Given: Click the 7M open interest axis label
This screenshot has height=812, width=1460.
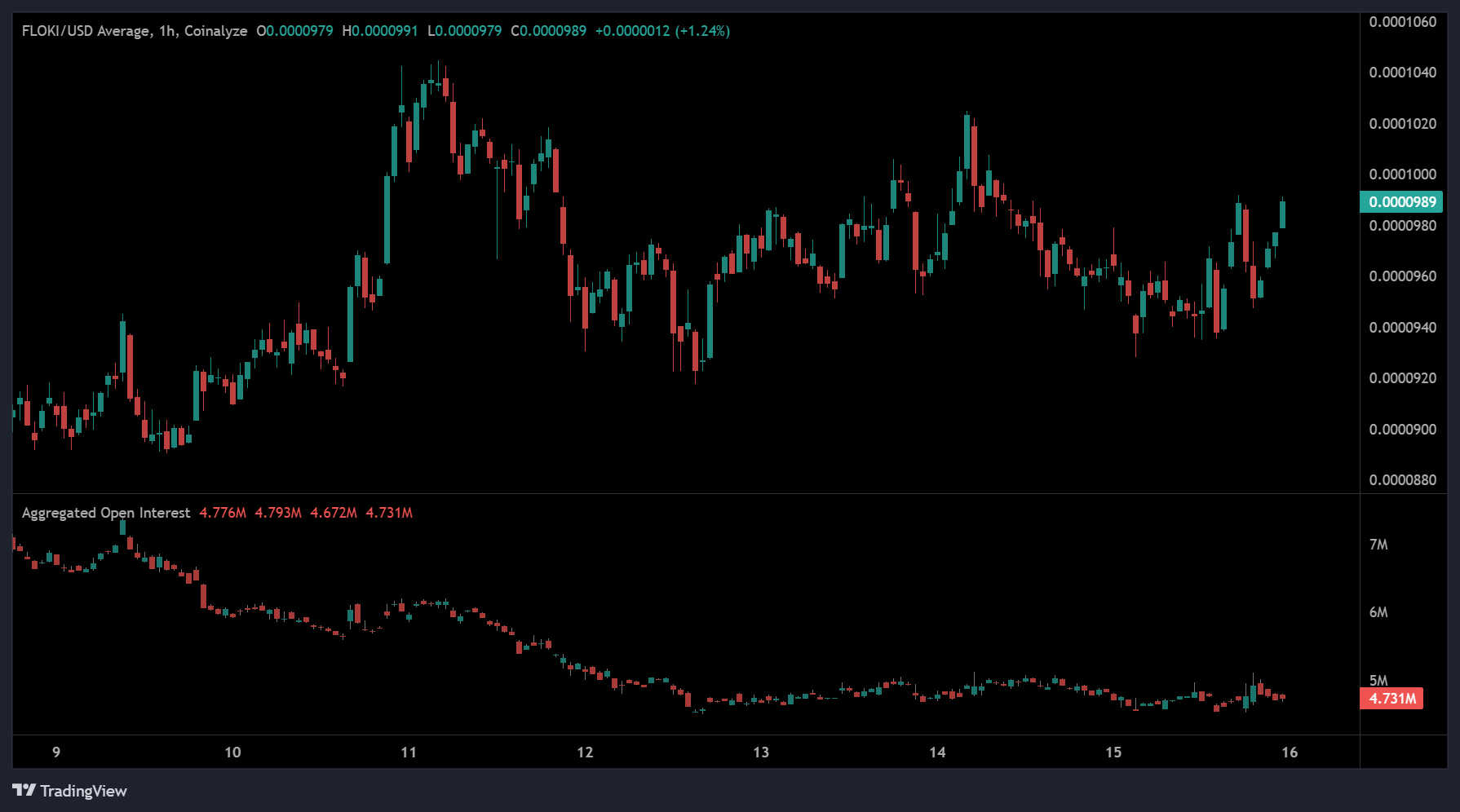Looking at the screenshot, I should (1378, 545).
